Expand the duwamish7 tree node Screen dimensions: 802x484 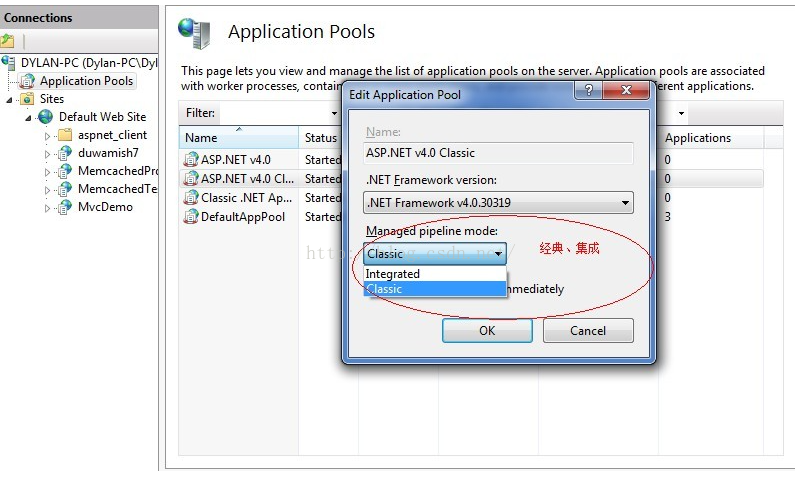47,154
